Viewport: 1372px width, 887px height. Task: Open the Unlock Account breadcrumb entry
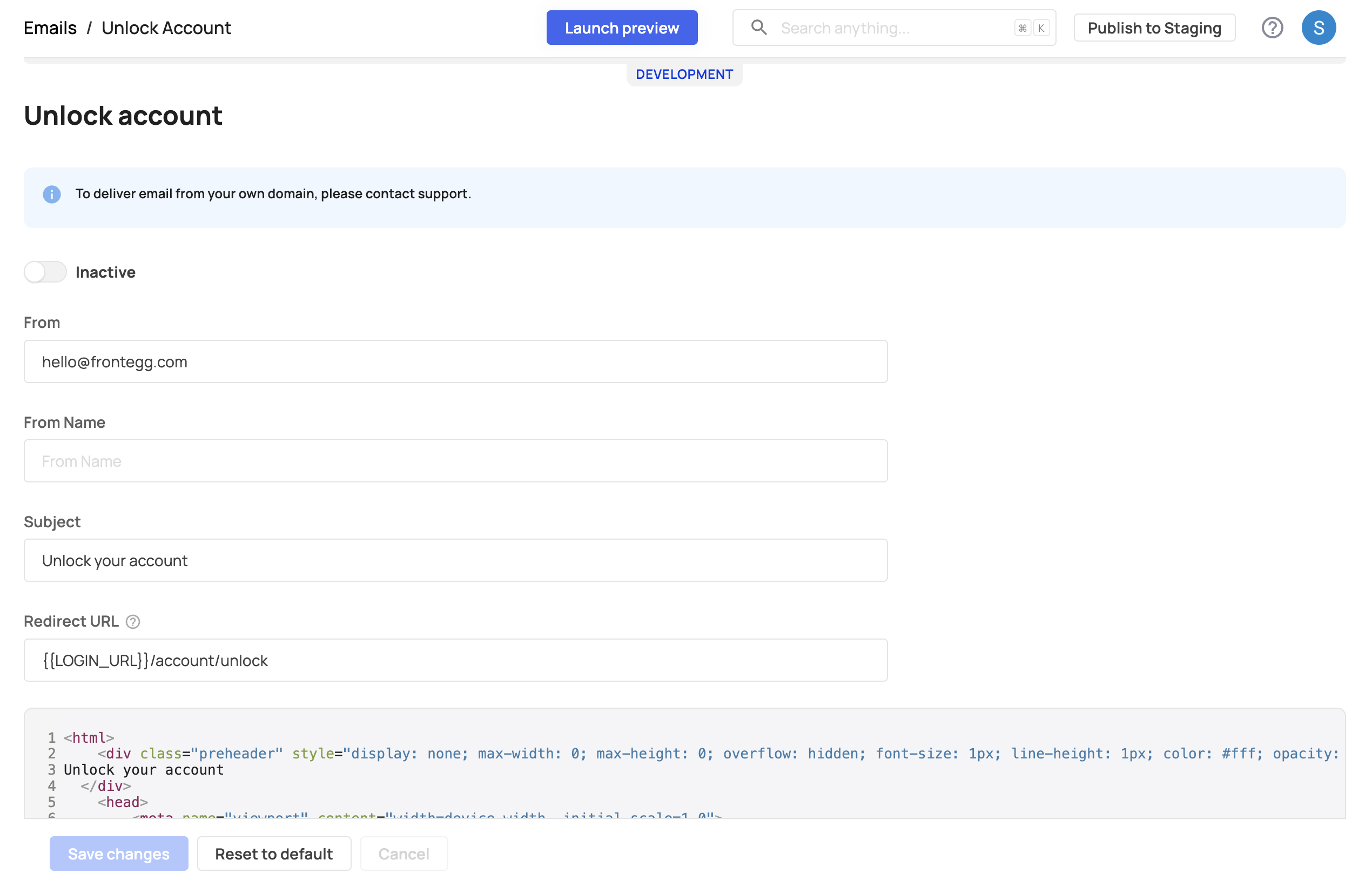click(166, 27)
